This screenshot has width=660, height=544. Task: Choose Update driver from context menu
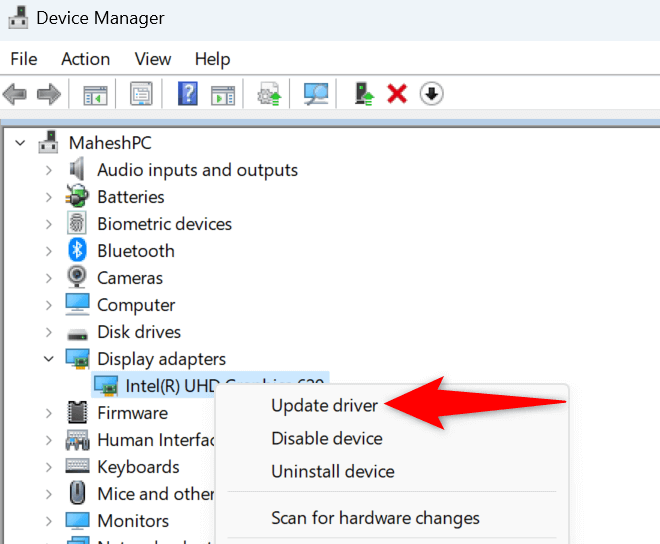click(x=325, y=405)
